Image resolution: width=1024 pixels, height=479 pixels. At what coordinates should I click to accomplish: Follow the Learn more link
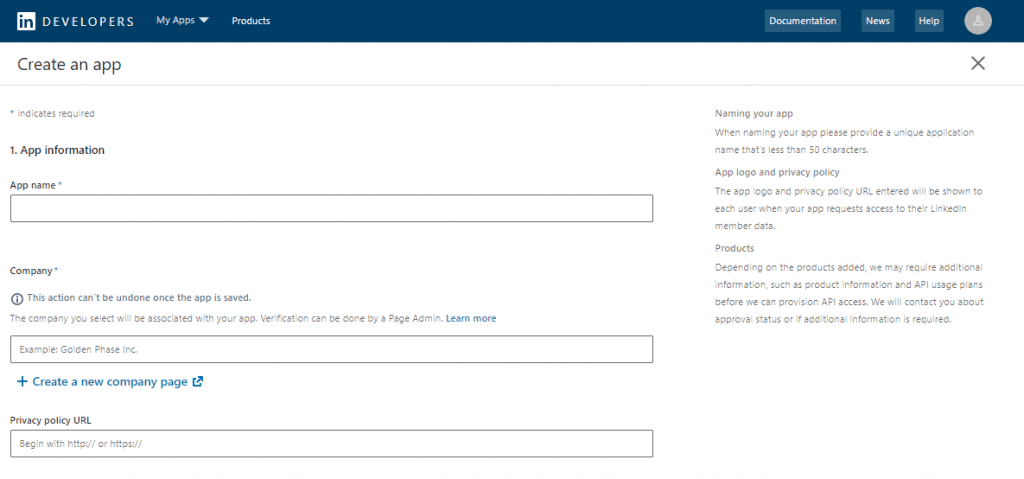[x=471, y=318]
